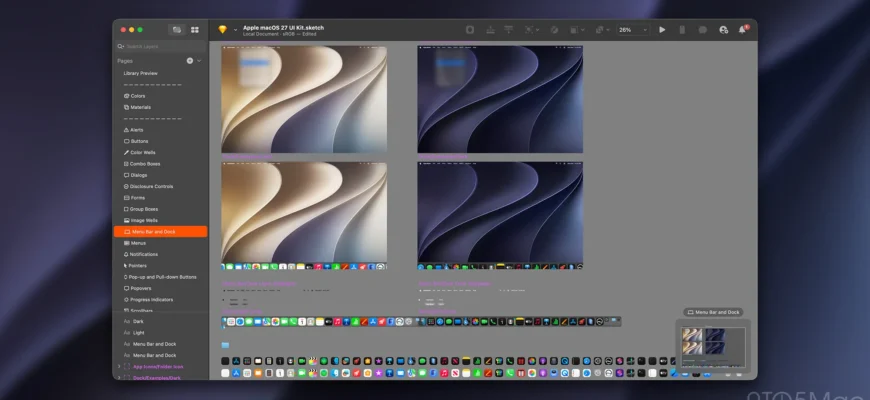Select the highlighted Menu Bar and Dock page
The height and width of the screenshot is (400, 870).
click(160, 232)
